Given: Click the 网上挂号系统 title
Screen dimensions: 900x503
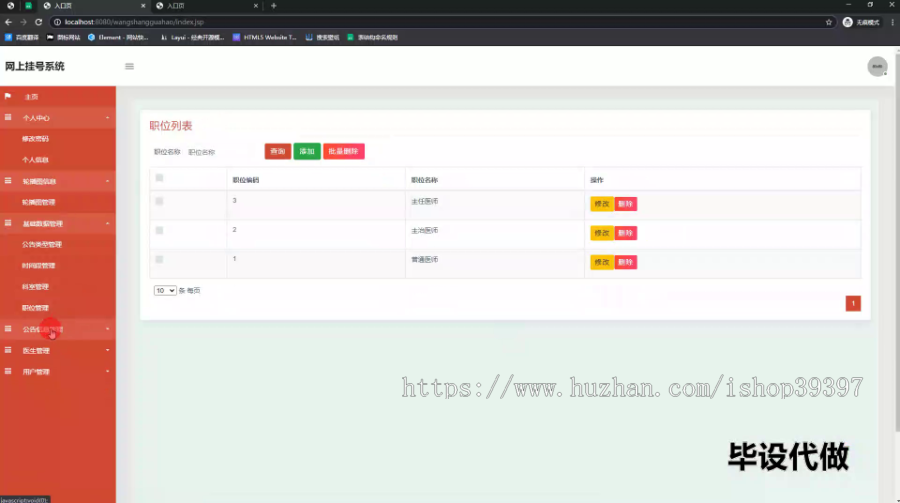Looking at the screenshot, I should point(34,67).
